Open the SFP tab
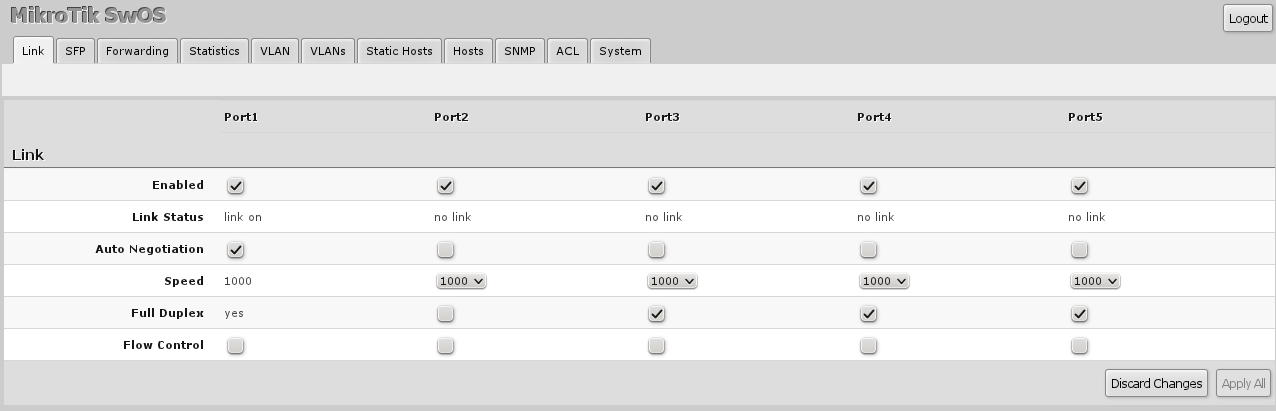Viewport: 1276px width, 411px height. [75, 51]
